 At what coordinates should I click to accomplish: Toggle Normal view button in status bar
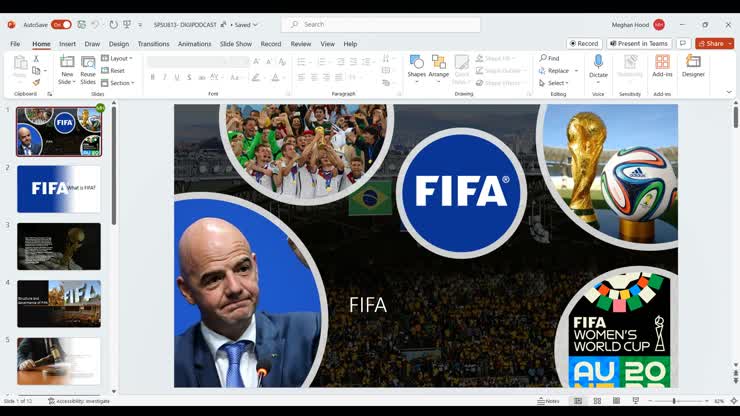[x=578, y=401]
